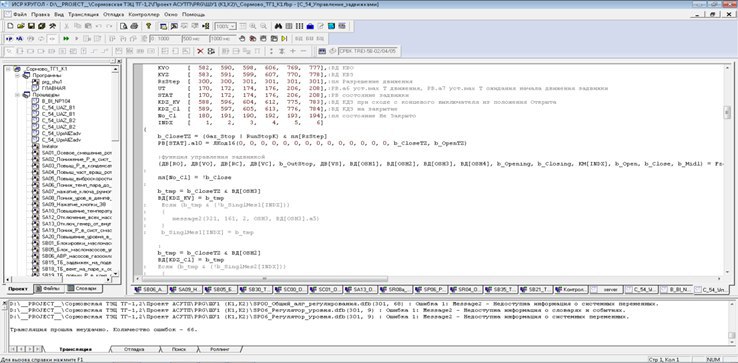
Task: Click the Save diskette toolbar icon
Action: 31,26
